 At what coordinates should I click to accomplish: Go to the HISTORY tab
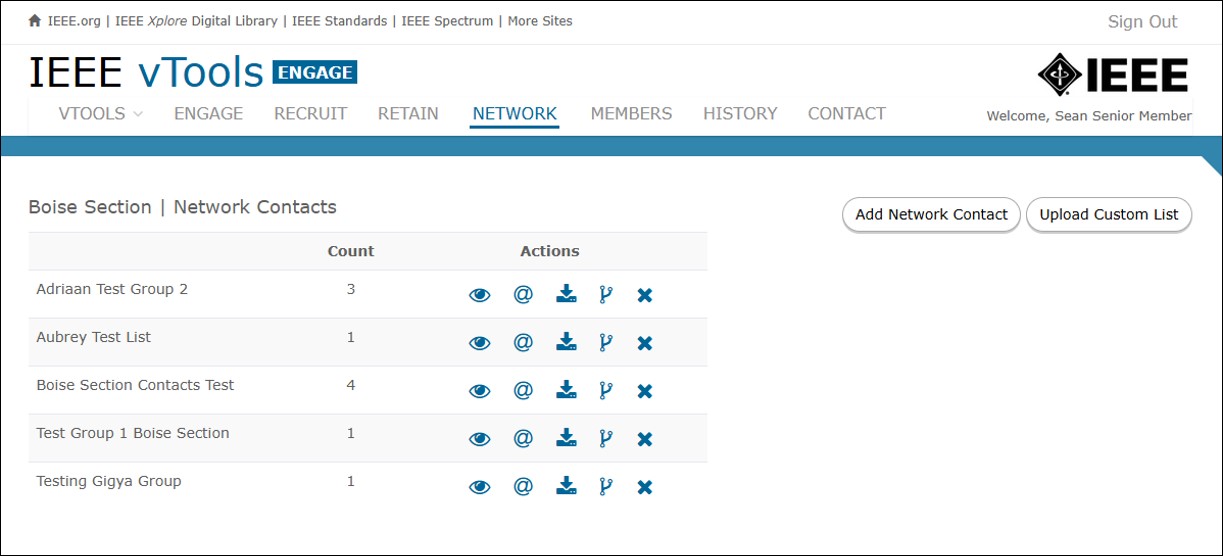(740, 114)
